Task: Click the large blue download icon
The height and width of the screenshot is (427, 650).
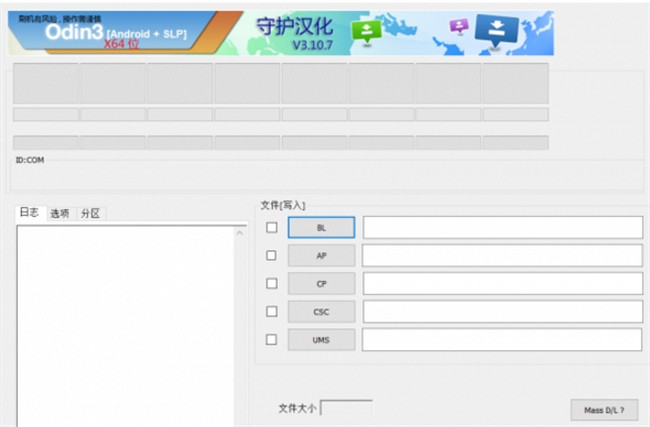Action: (496, 30)
